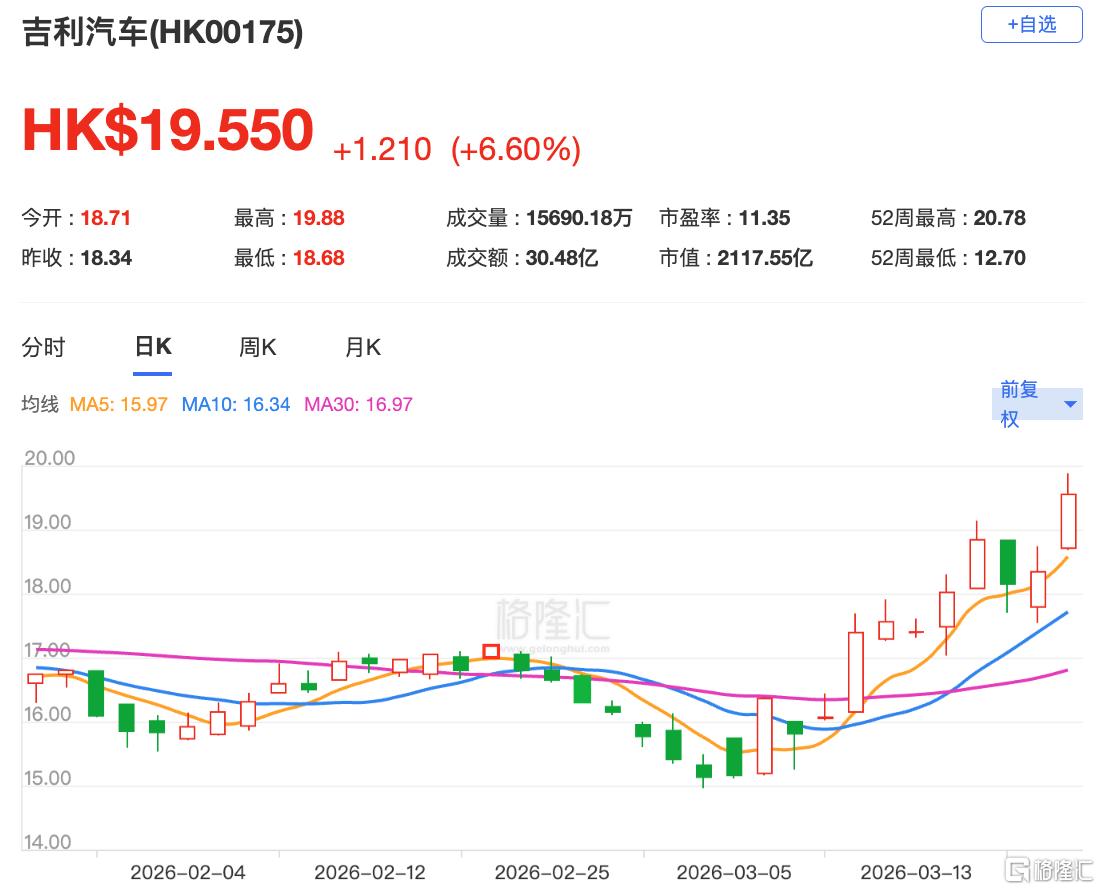The width and height of the screenshot is (1100, 890).
Task: Select the 日K daily chart tab
Action: click(x=151, y=347)
